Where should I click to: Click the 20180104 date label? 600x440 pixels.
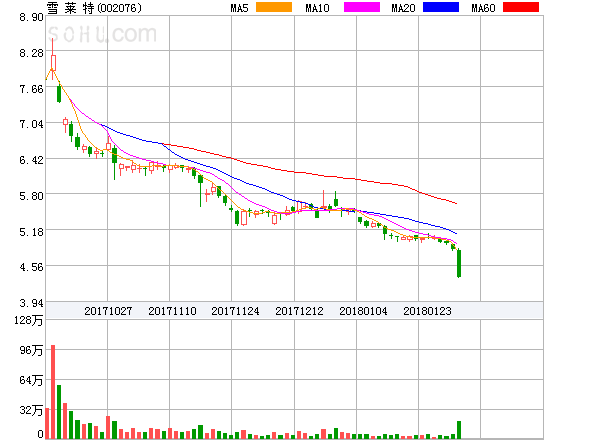(363, 311)
